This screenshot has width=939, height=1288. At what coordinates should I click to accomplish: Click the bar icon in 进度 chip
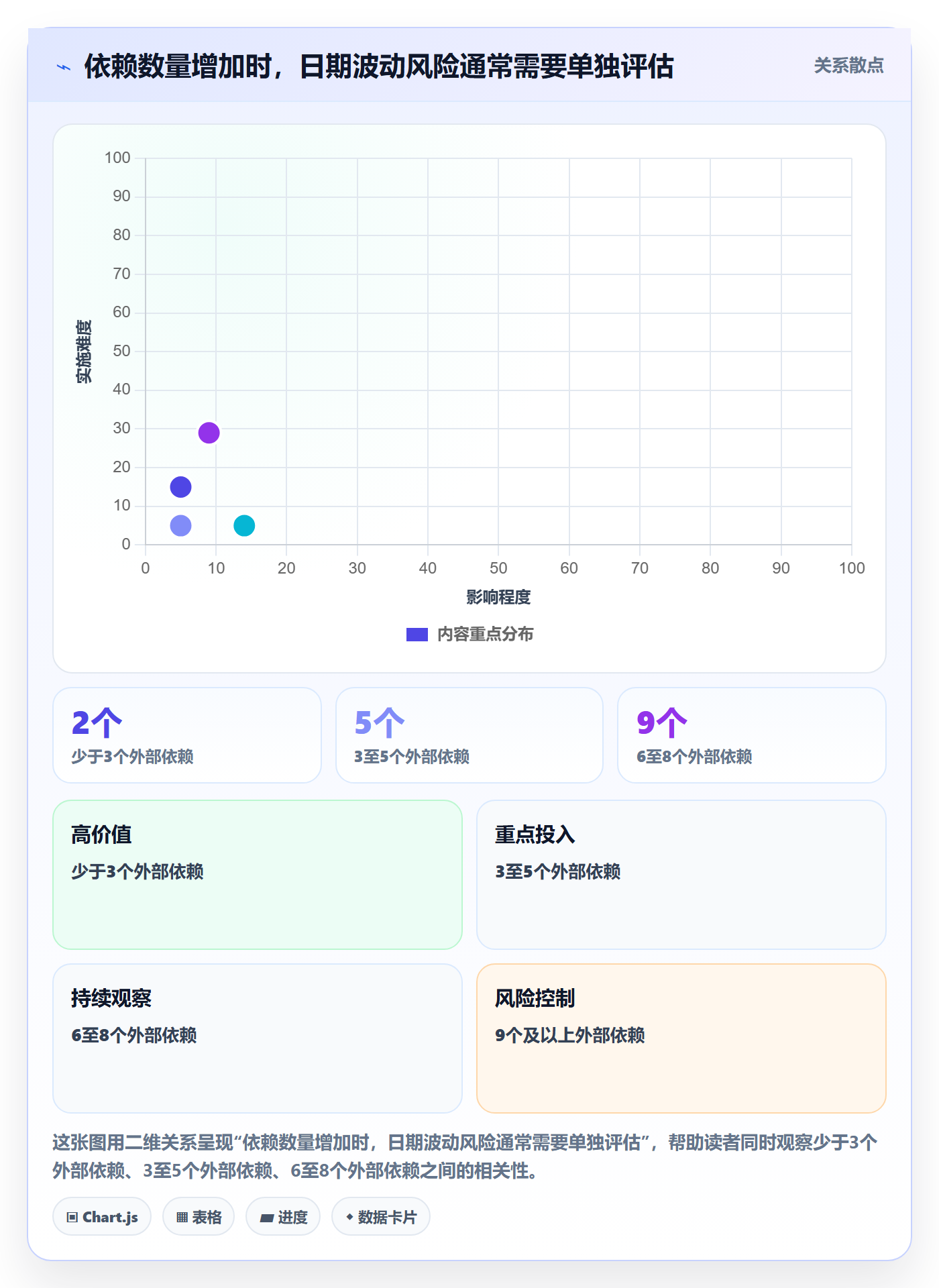click(x=267, y=1218)
